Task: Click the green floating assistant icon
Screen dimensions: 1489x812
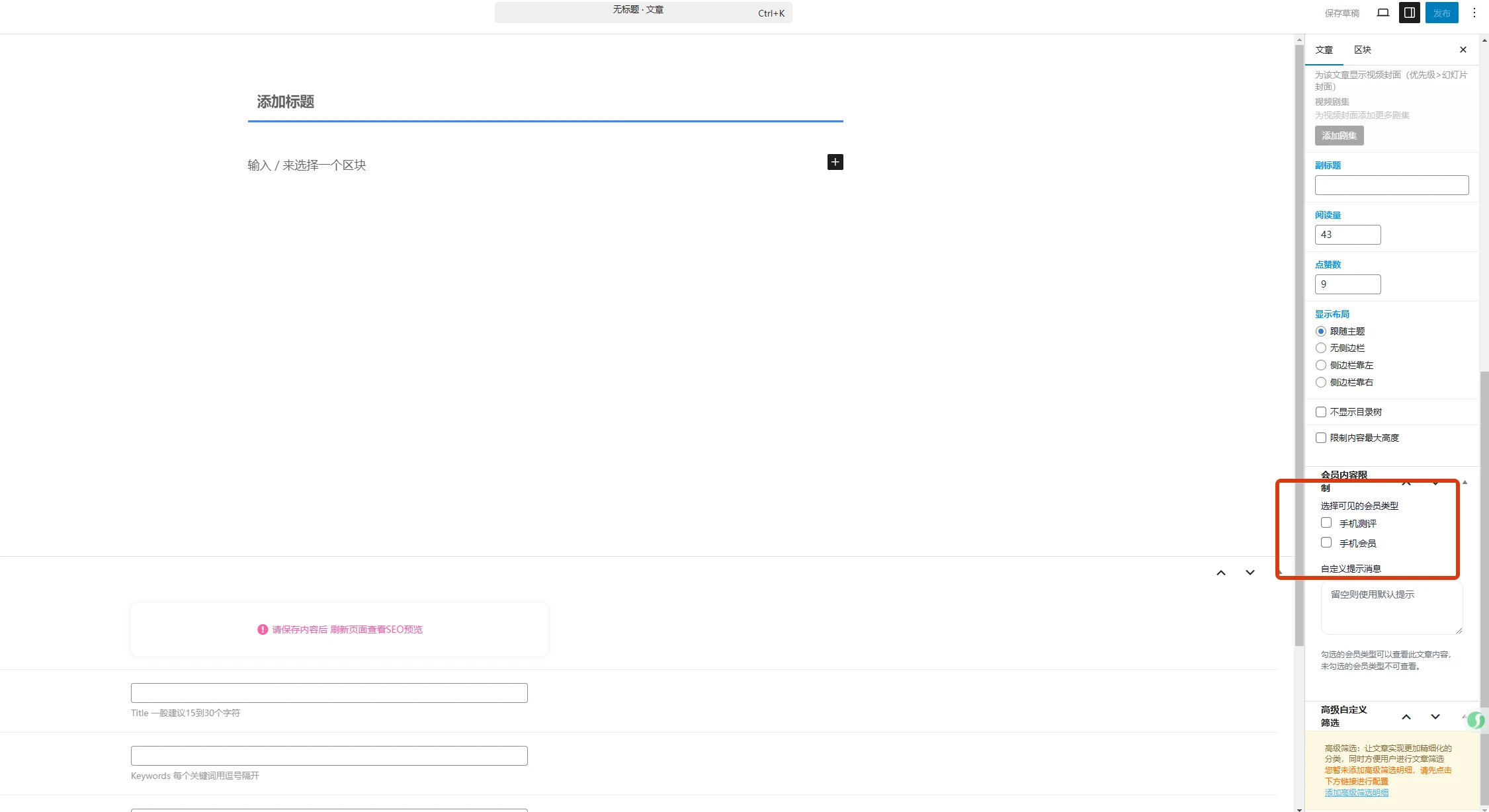Action: [x=1475, y=720]
